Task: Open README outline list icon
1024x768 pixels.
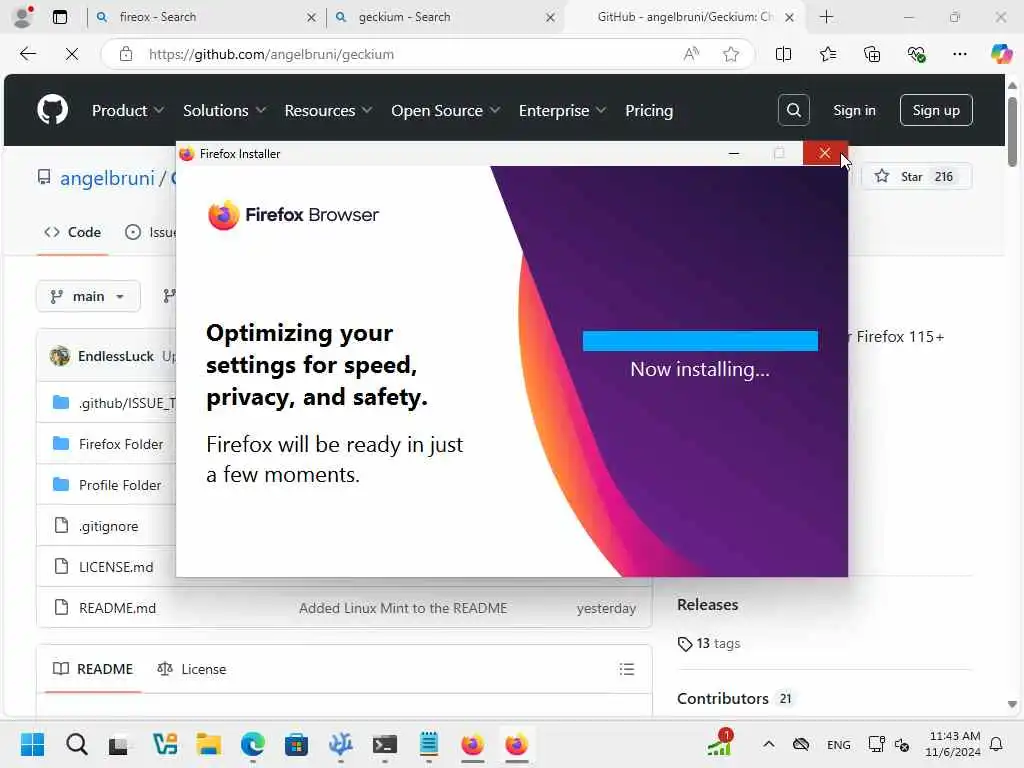Action: pos(626,669)
